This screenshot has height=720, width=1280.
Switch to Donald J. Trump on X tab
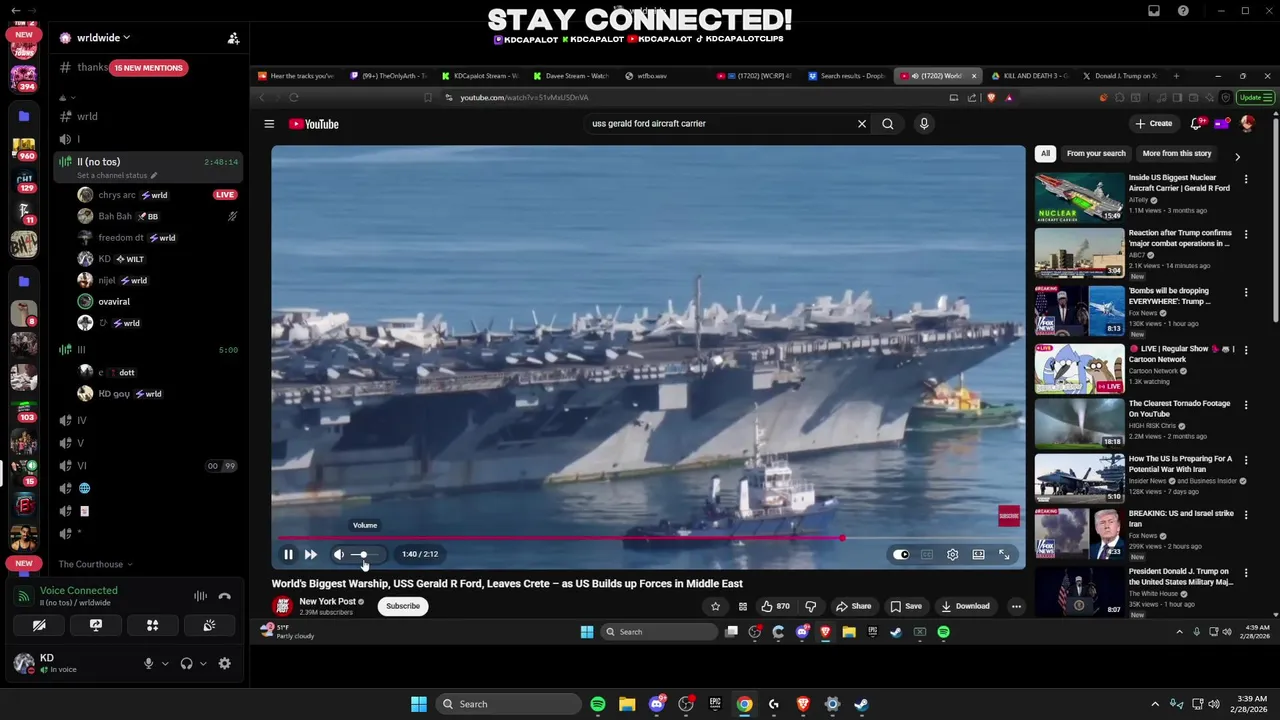tap(1119, 76)
